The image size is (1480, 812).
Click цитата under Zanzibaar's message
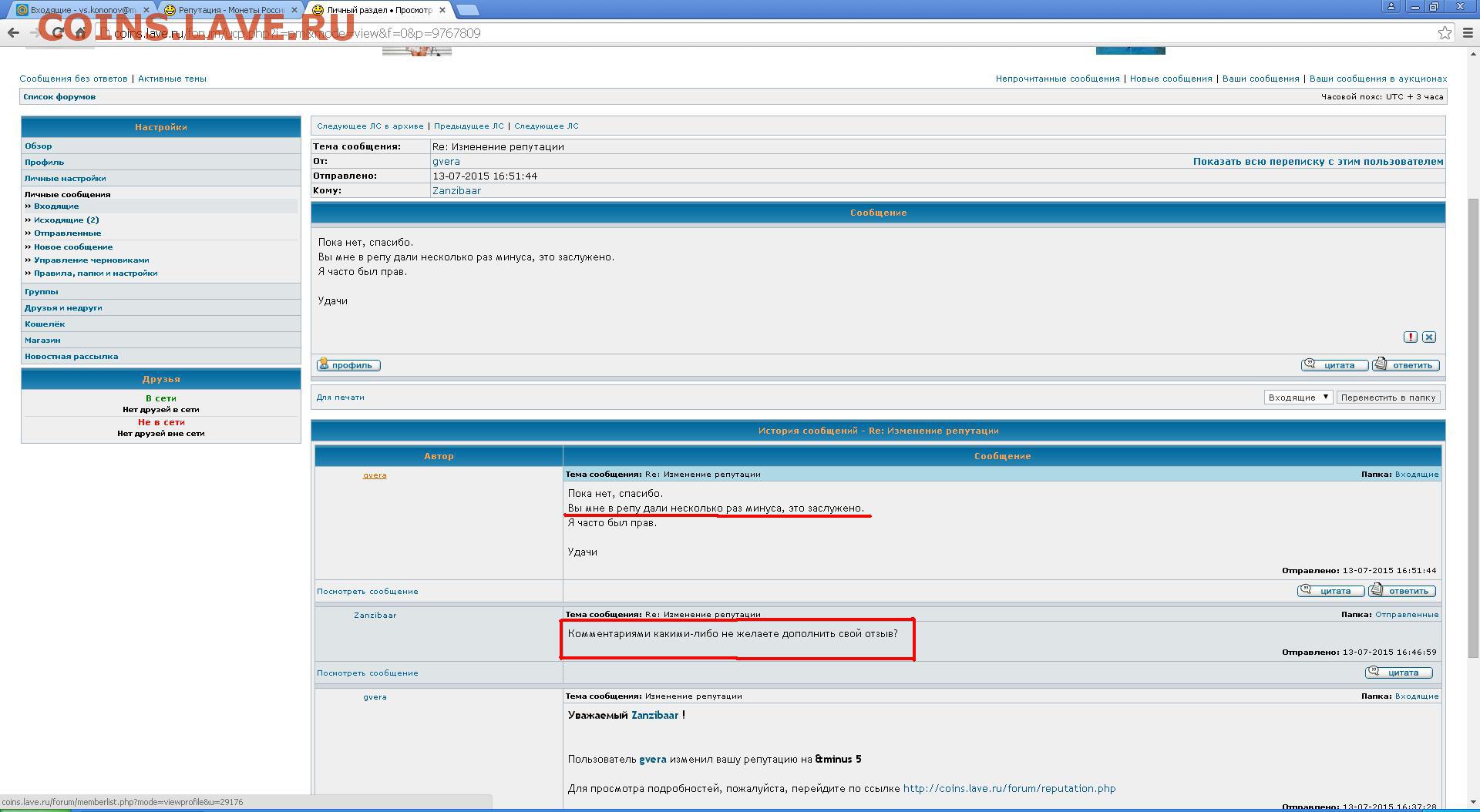point(1398,673)
